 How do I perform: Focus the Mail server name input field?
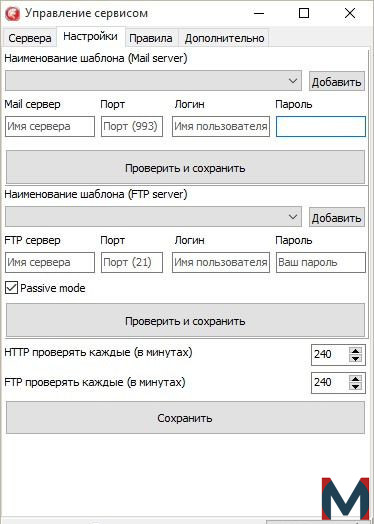tap(50, 126)
